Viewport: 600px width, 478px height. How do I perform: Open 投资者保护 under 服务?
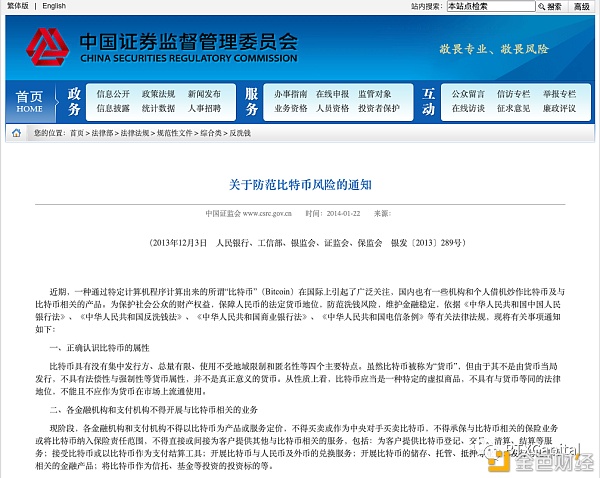click(379, 108)
